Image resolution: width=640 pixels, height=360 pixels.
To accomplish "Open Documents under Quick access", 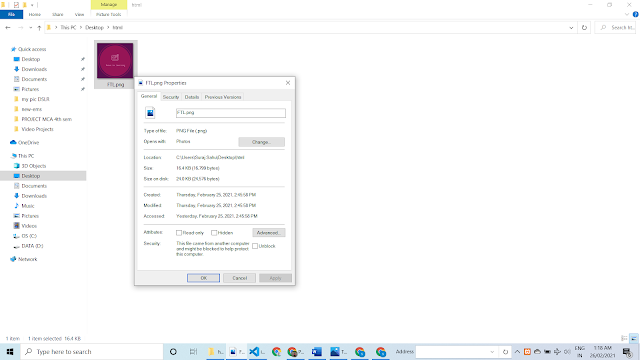I will click(34, 79).
